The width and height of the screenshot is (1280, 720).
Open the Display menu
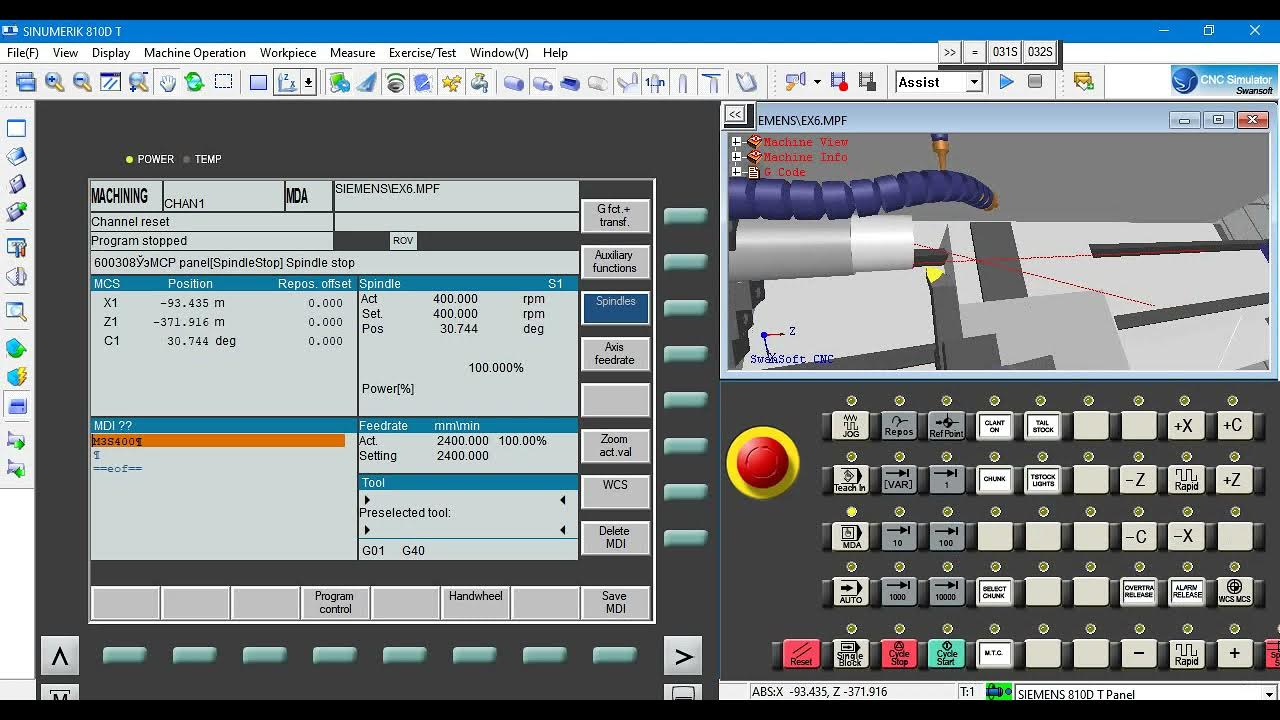pyautogui.click(x=111, y=53)
